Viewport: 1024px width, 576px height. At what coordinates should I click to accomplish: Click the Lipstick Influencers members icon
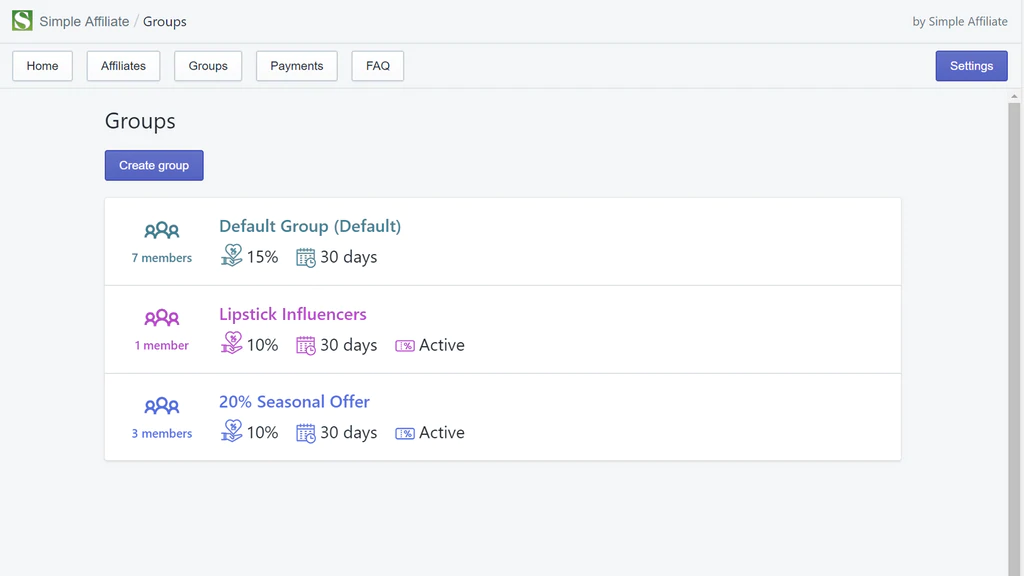[162, 319]
